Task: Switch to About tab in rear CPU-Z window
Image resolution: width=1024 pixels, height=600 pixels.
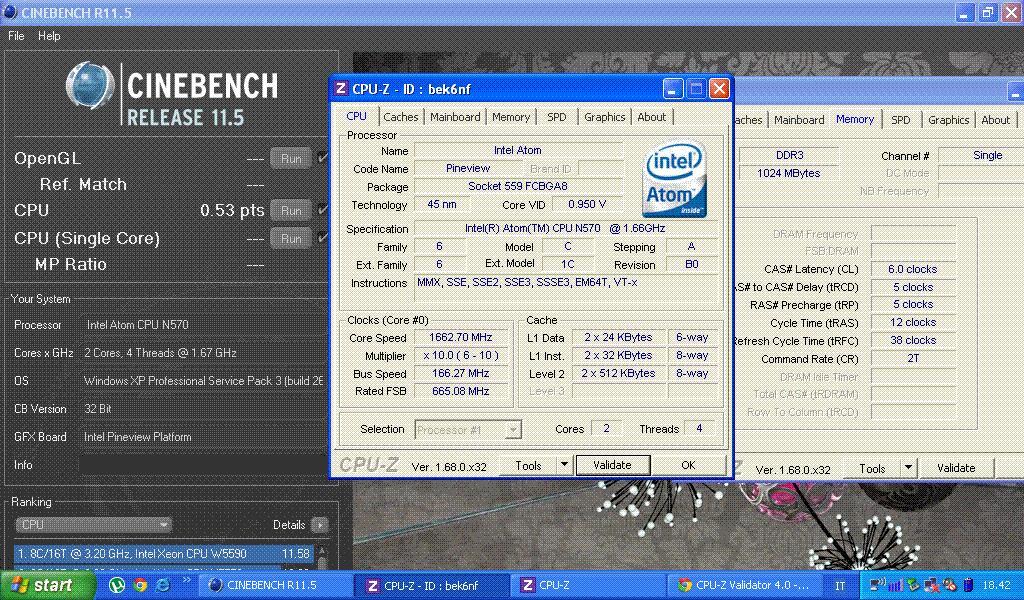Action: (x=995, y=120)
